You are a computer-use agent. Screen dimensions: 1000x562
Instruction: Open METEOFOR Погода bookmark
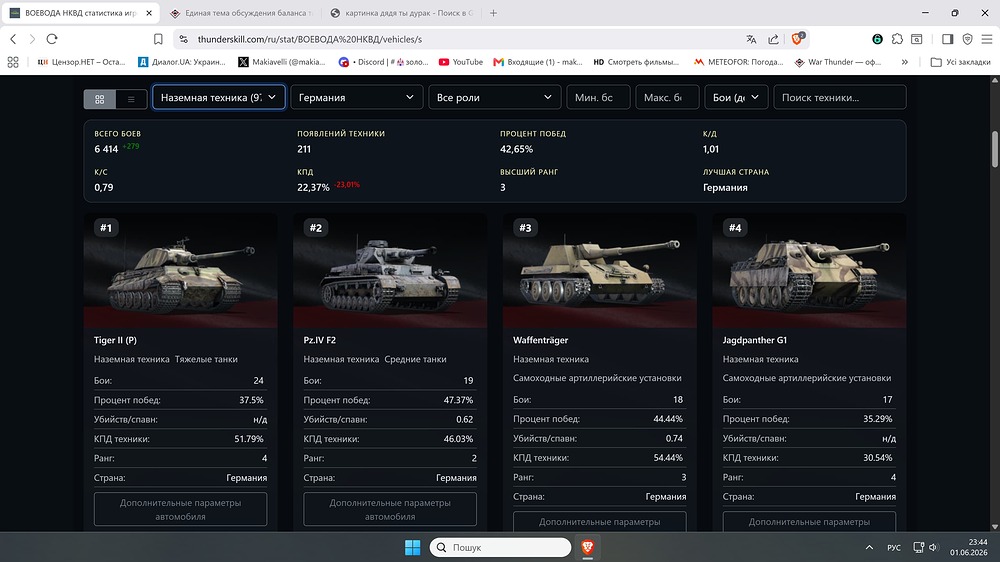click(739, 62)
